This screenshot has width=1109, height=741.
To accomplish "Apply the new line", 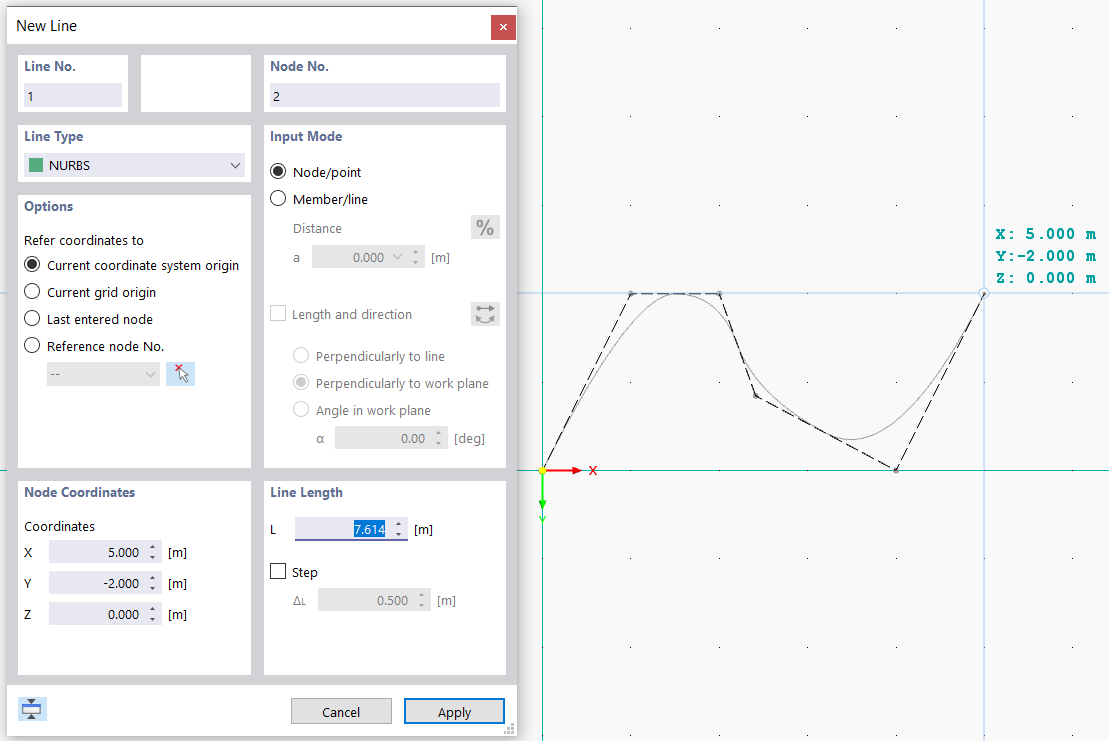I will coord(454,710).
